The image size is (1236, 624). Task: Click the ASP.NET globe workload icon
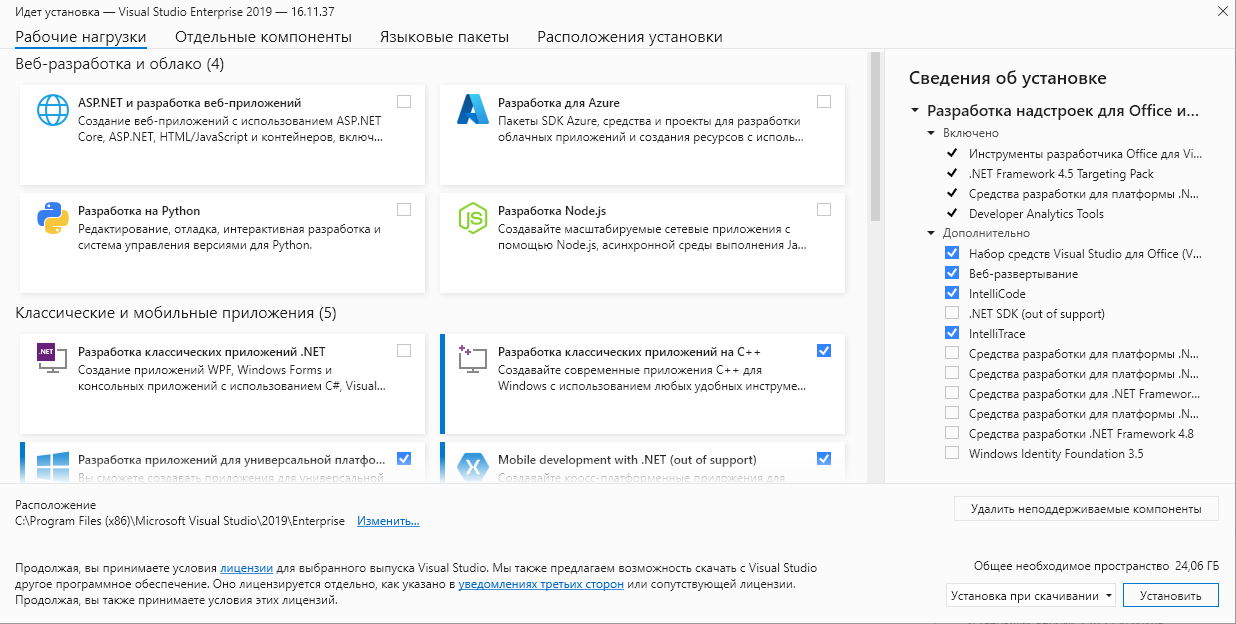pos(51,108)
